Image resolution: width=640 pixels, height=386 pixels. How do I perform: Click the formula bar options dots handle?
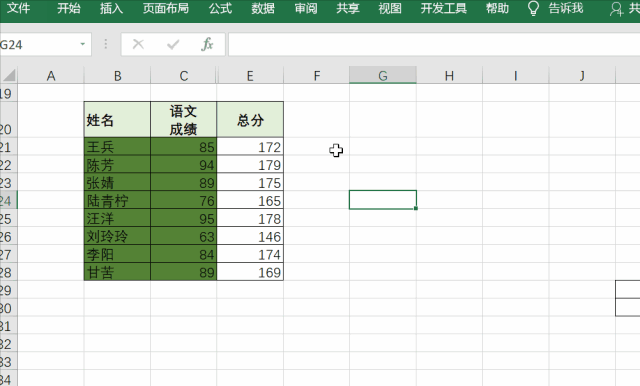106,44
